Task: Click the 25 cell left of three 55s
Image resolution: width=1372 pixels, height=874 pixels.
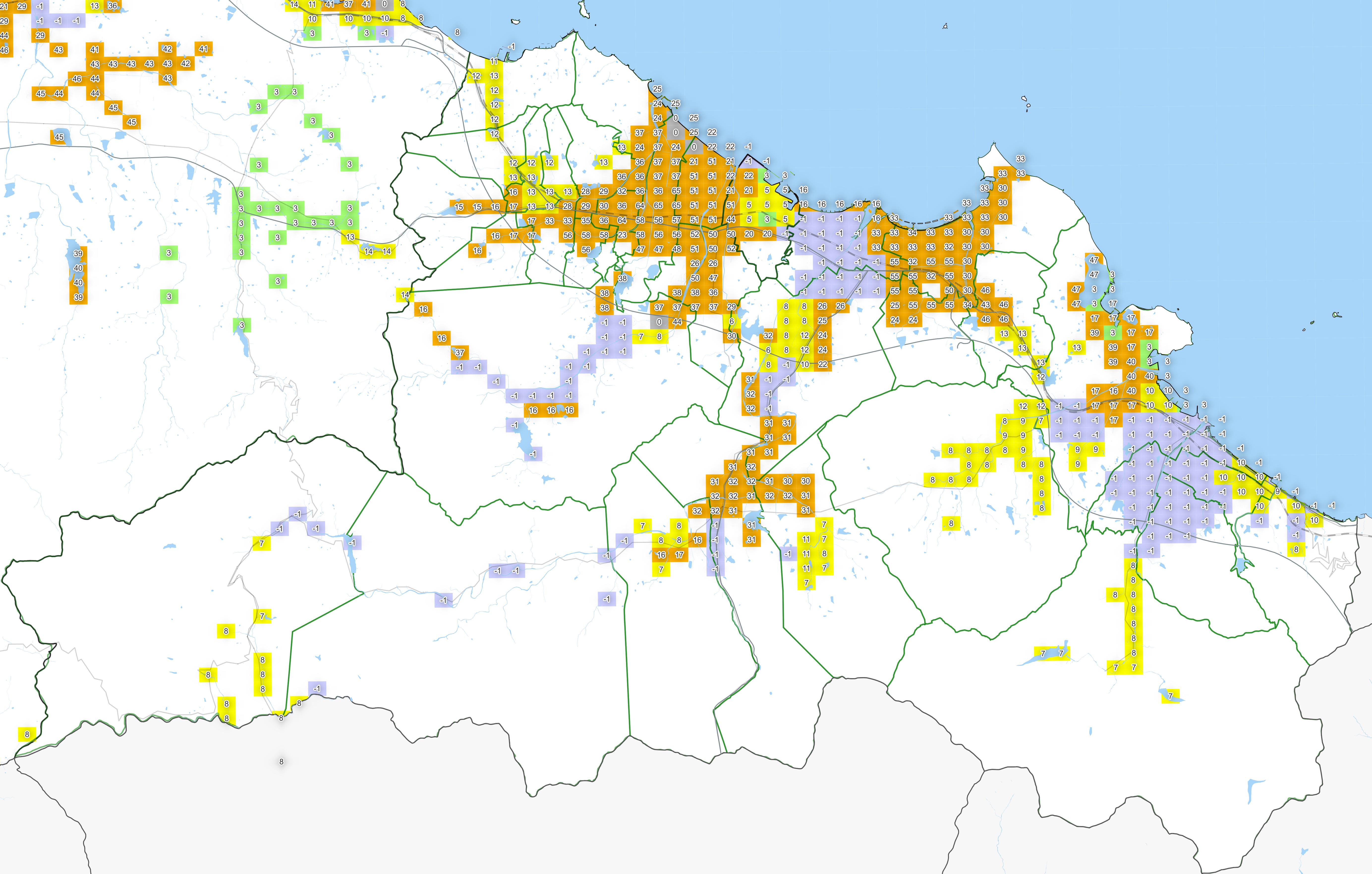Action: tap(894, 305)
